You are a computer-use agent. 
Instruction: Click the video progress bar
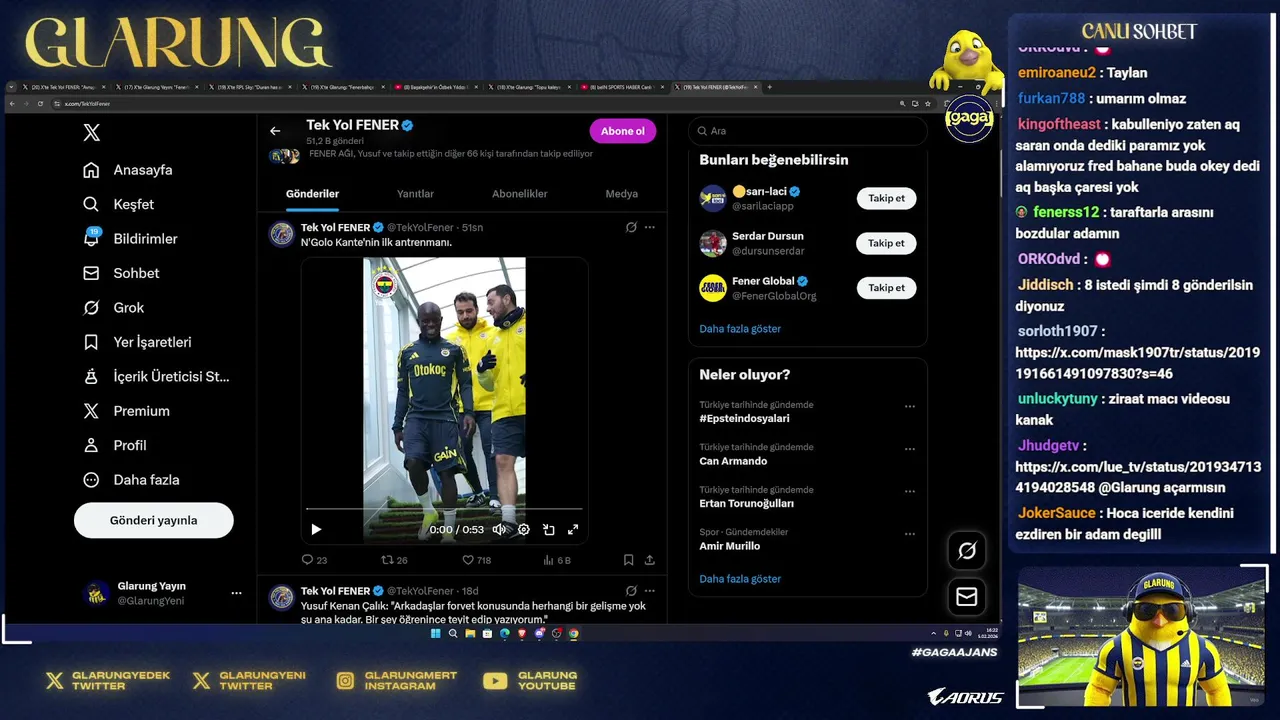[x=444, y=509]
